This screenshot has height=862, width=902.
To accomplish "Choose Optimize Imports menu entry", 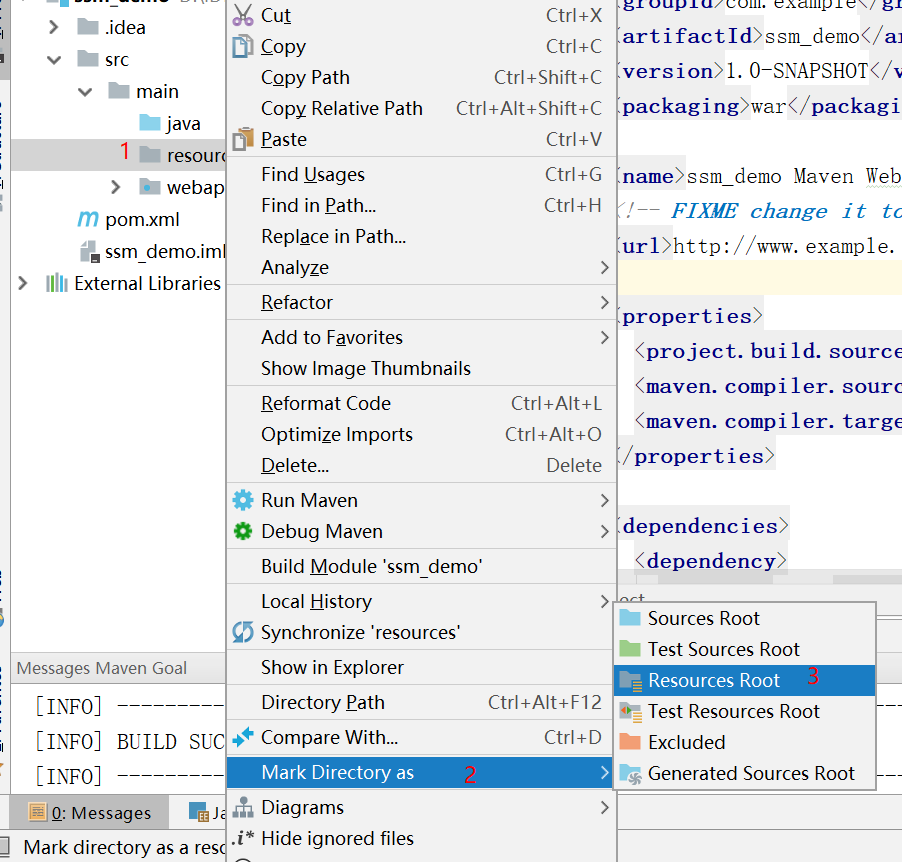I will pos(421,434).
